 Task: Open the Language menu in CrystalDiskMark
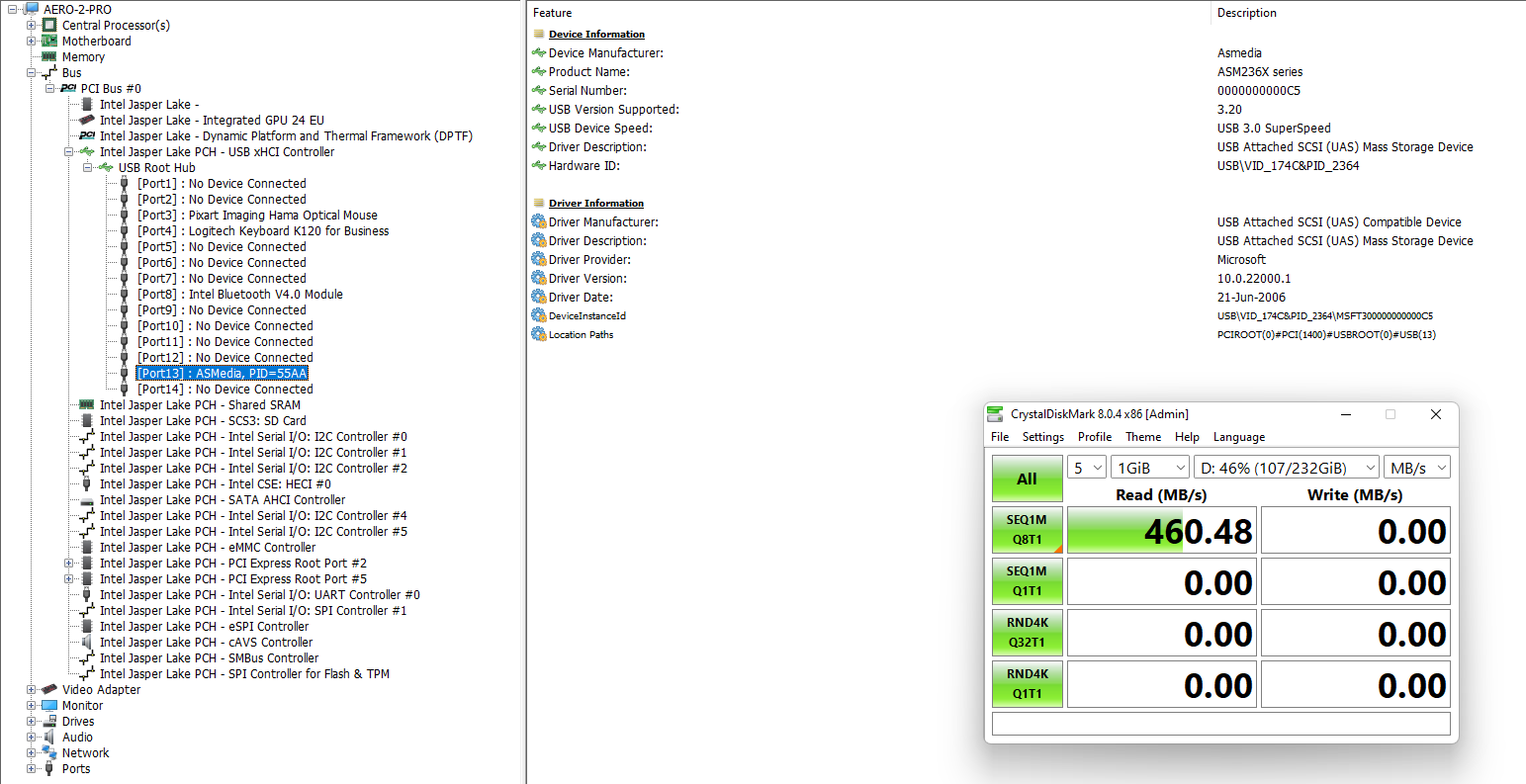(1239, 436)
